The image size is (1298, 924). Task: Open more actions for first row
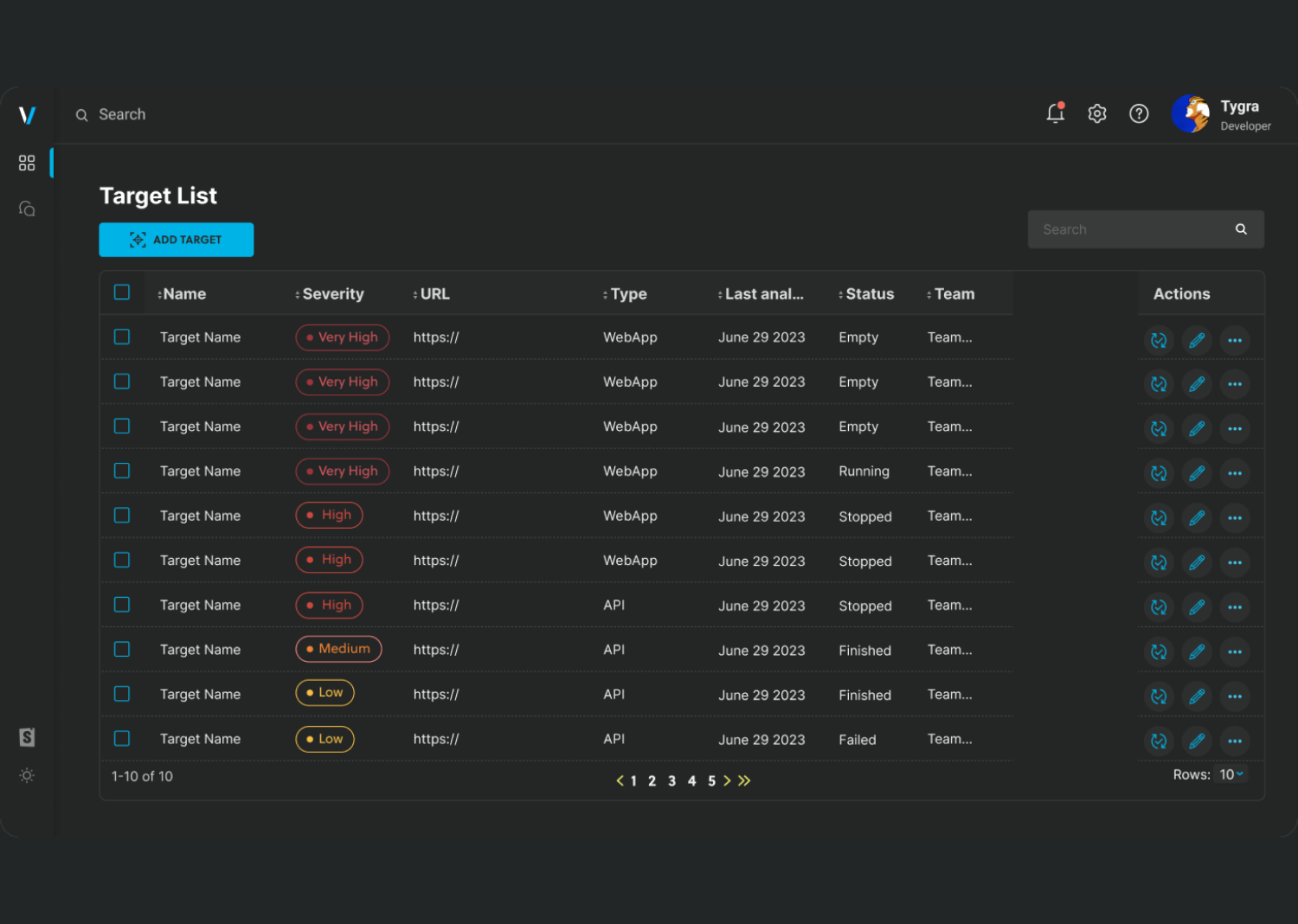coord(1235,340)
